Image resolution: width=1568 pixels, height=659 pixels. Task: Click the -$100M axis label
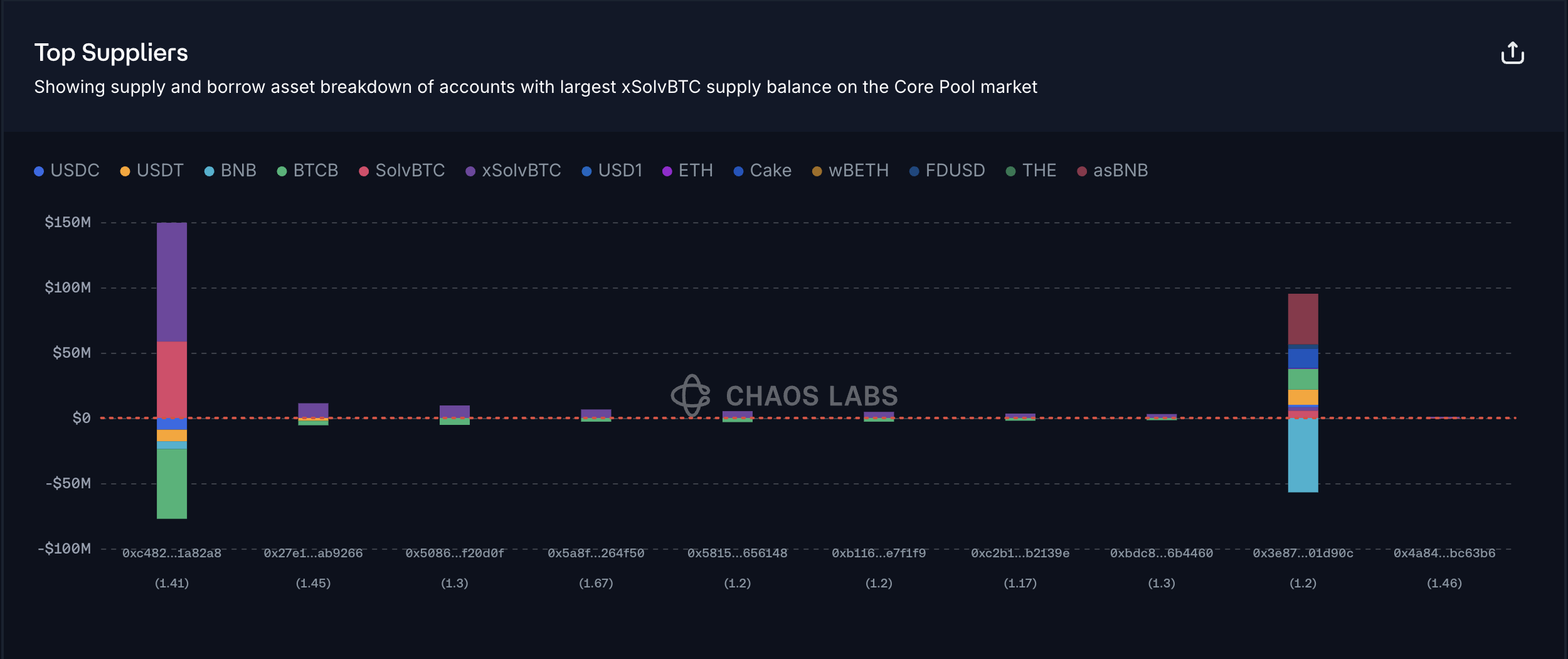coord(64,549)
